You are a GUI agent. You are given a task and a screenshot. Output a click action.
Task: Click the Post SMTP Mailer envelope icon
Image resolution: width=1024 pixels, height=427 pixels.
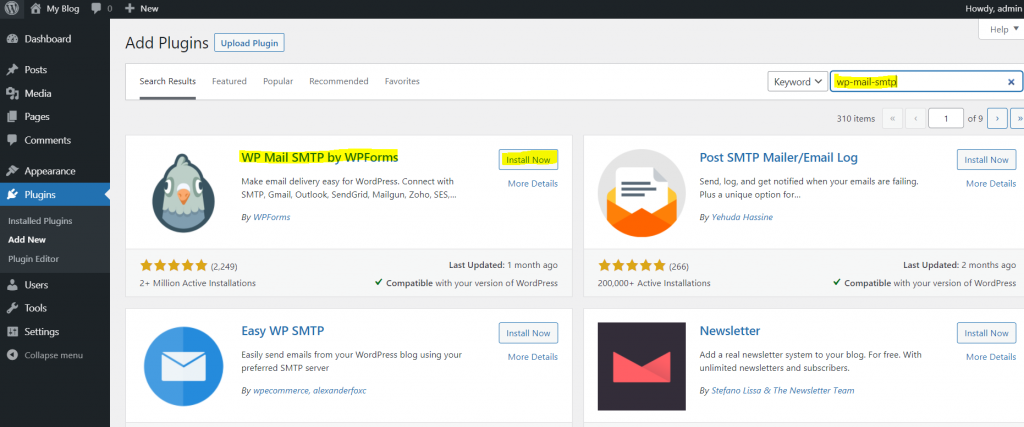[641, 193]
